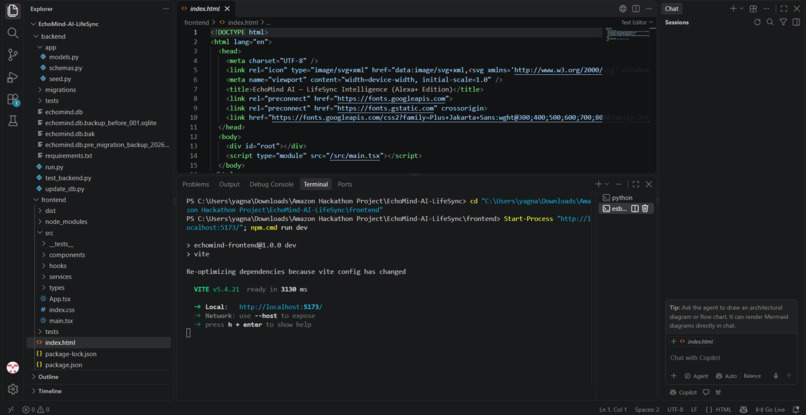Expand the node_modules folder

coord(66,222)
